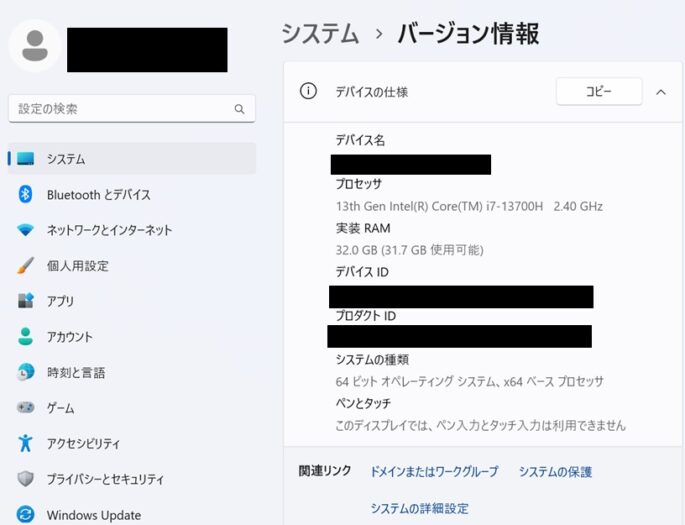Go to ネットワークとインターネット settings
685x525 pixels.
[132, 230]
